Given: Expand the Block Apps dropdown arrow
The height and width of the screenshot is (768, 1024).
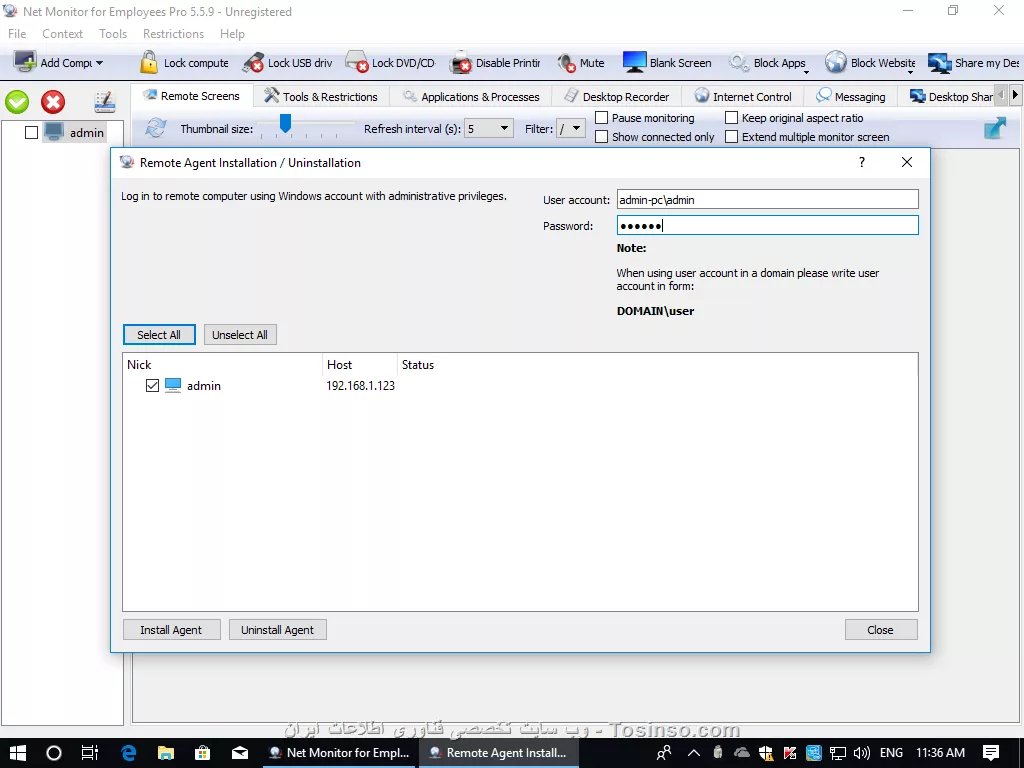Looking at the screenshot, I should [806, 72].
